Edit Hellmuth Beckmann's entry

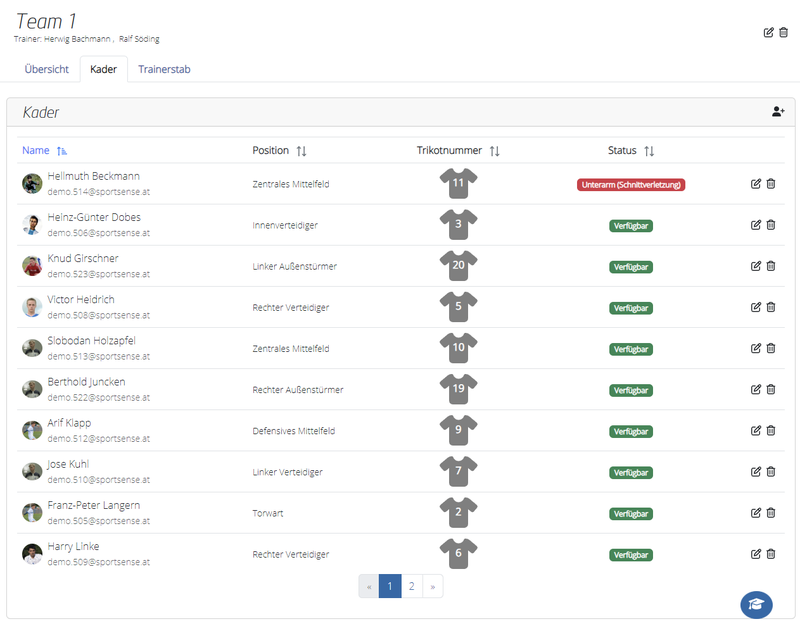click(x=756, y=184)
